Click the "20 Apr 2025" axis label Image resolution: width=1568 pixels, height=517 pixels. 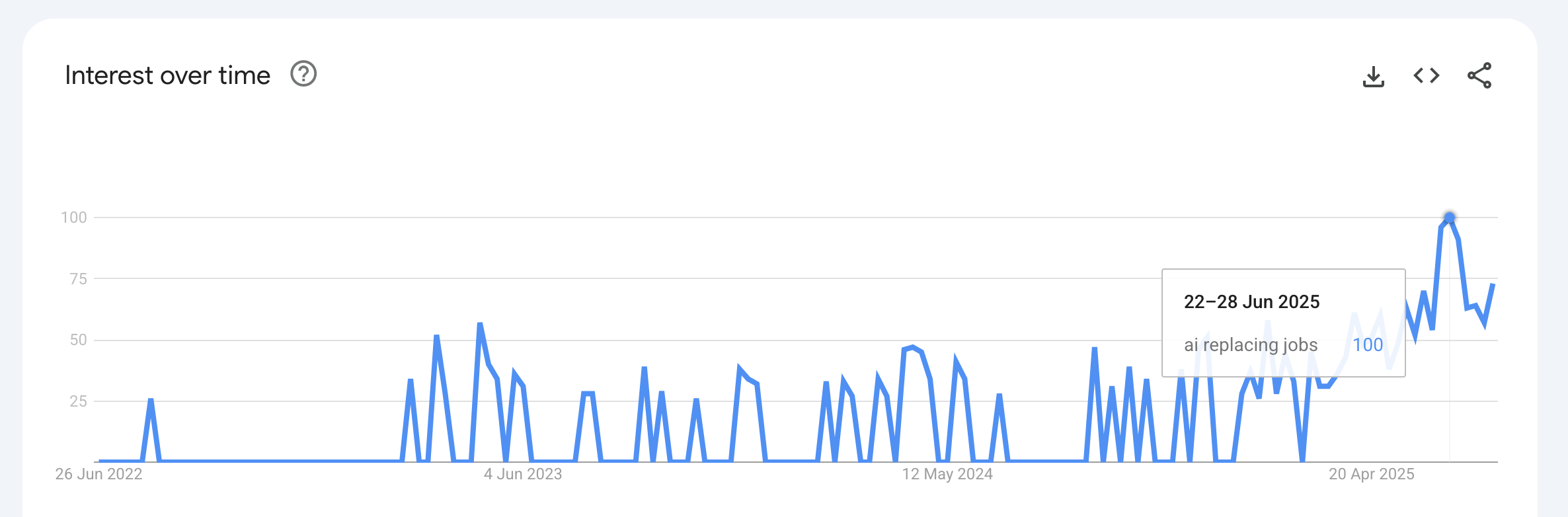click(x=1371, y=474)
